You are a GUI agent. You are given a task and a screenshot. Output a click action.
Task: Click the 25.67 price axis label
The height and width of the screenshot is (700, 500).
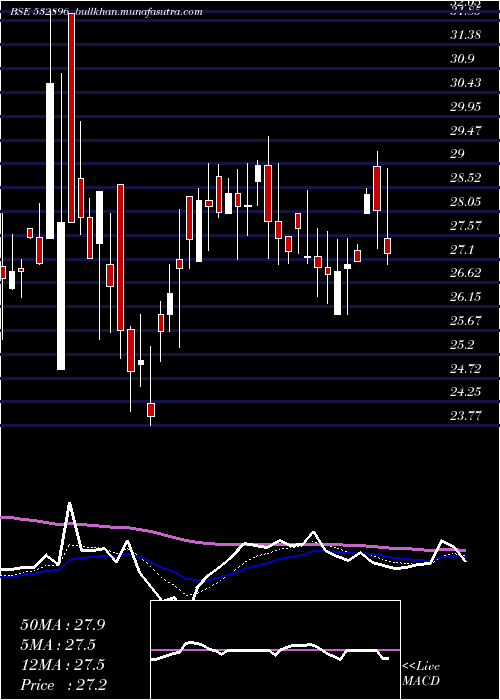pos(466,321)
